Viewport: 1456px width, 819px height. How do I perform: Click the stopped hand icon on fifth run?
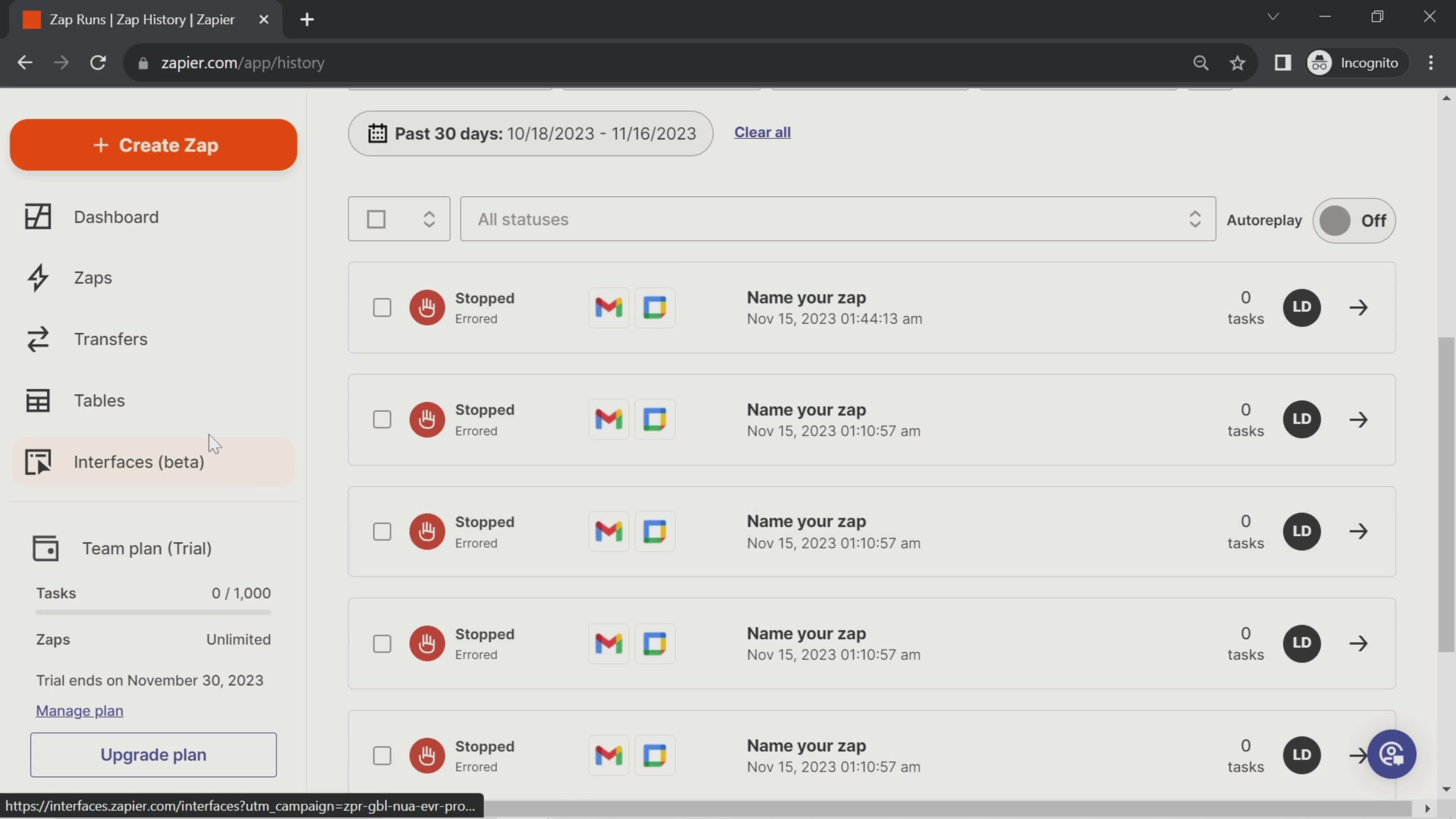coord(427,755)
